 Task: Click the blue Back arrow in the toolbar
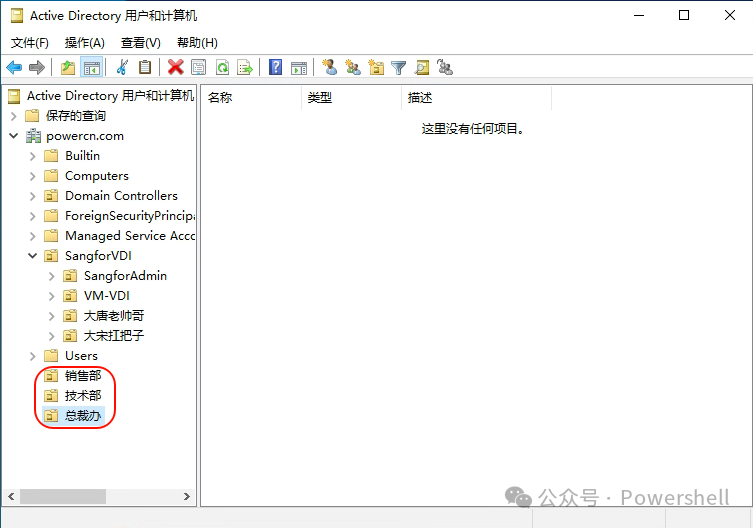[14, 67]
